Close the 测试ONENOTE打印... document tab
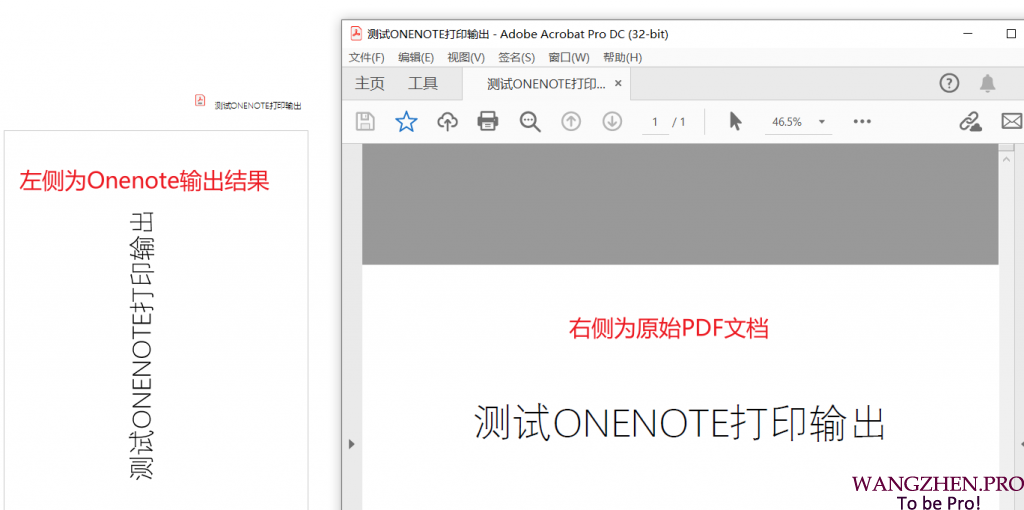 pyautogui.click(x=618, y=84)
